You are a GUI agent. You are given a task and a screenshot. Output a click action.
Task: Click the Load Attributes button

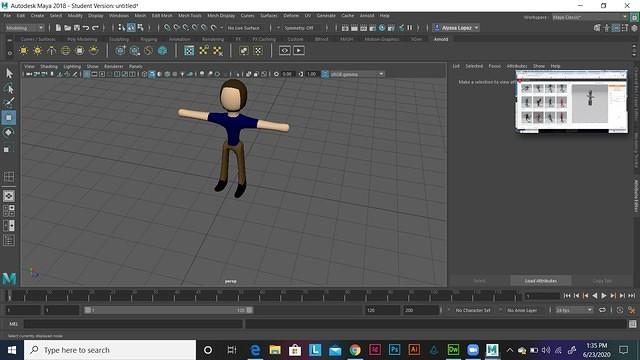pyautogui.click(x=540, y=281)
